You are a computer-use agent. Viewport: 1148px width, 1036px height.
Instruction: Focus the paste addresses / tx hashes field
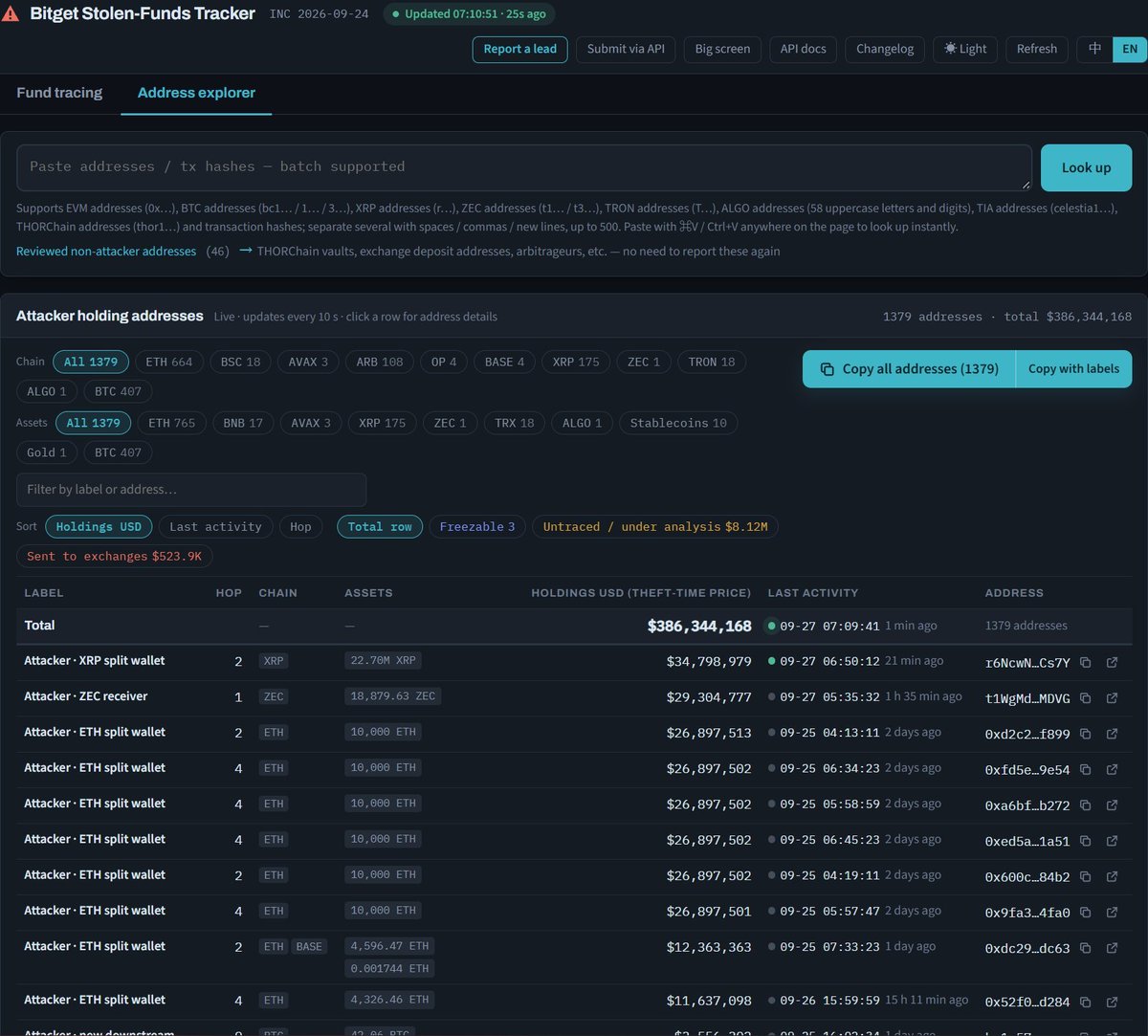point(524,167)
